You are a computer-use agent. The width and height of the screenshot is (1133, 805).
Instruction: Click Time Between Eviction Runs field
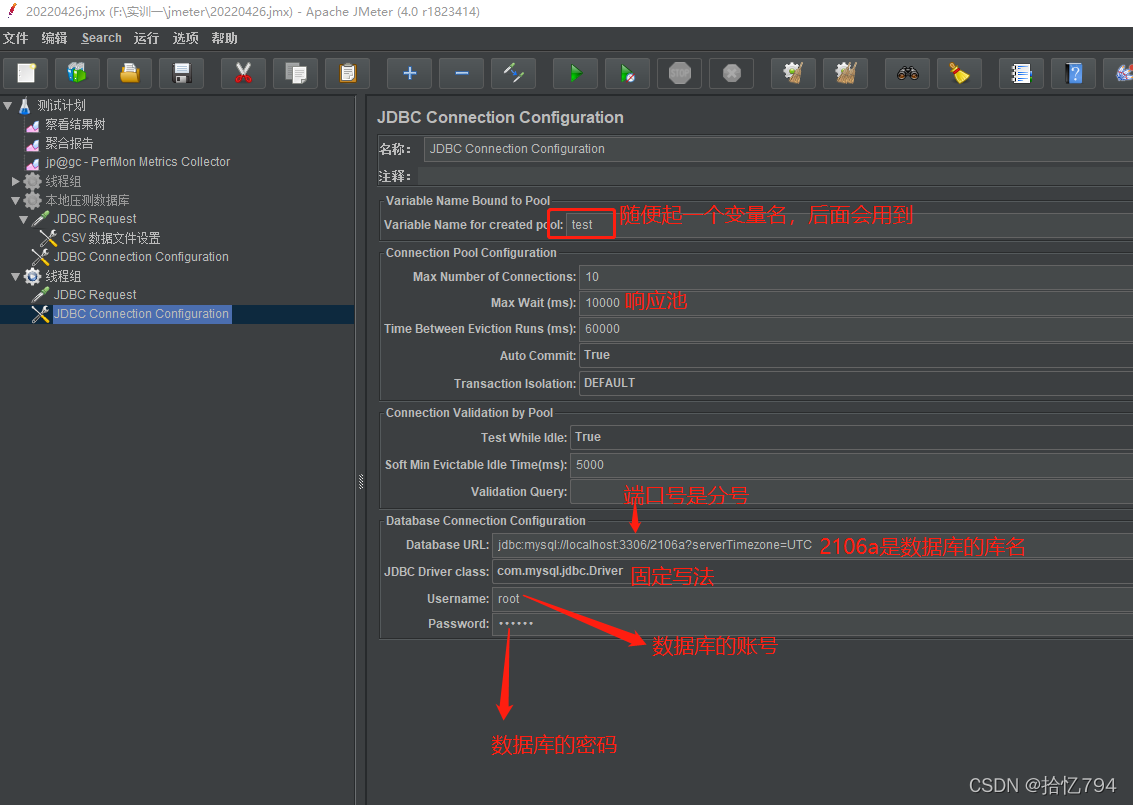[x=856, y=329]
